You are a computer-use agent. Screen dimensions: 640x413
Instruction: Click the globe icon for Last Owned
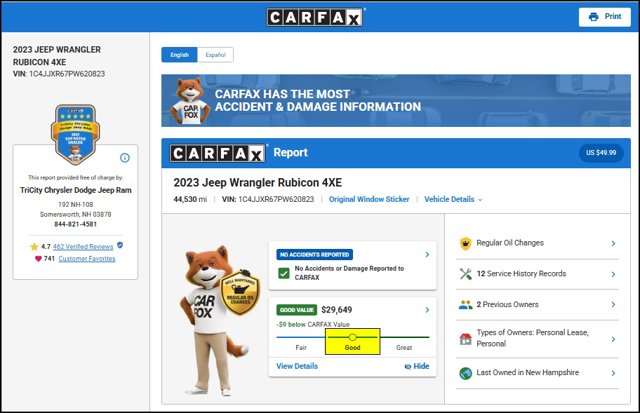click(466, 373)
